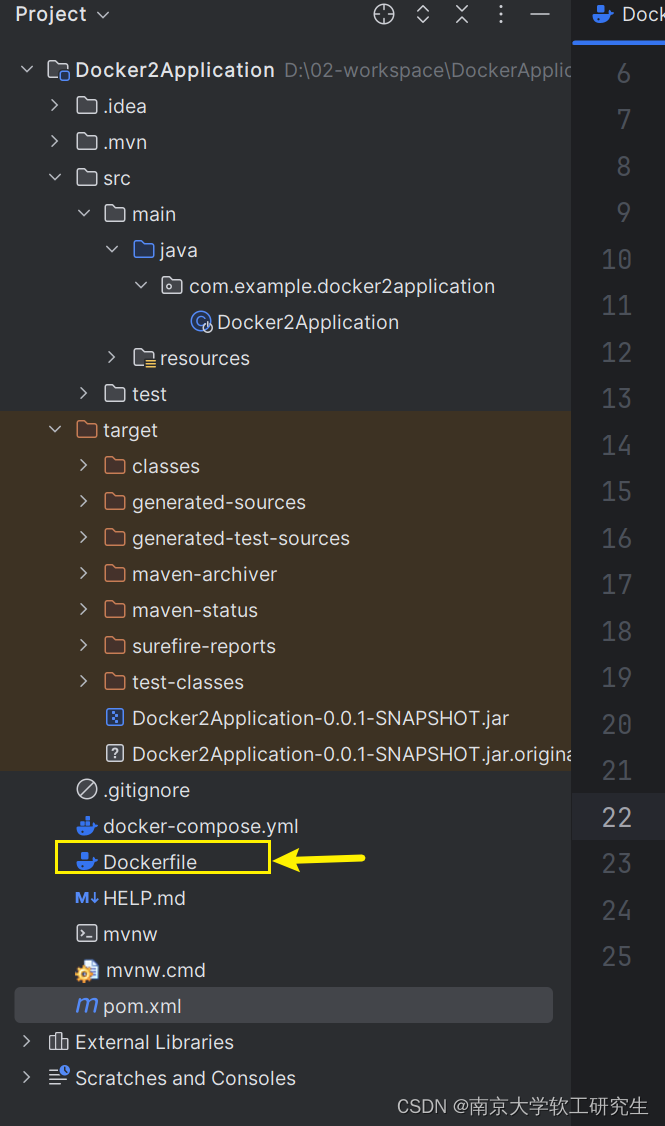The image size is (665, 1126).
Task: Select the main folder name
Action: [154, 214]
